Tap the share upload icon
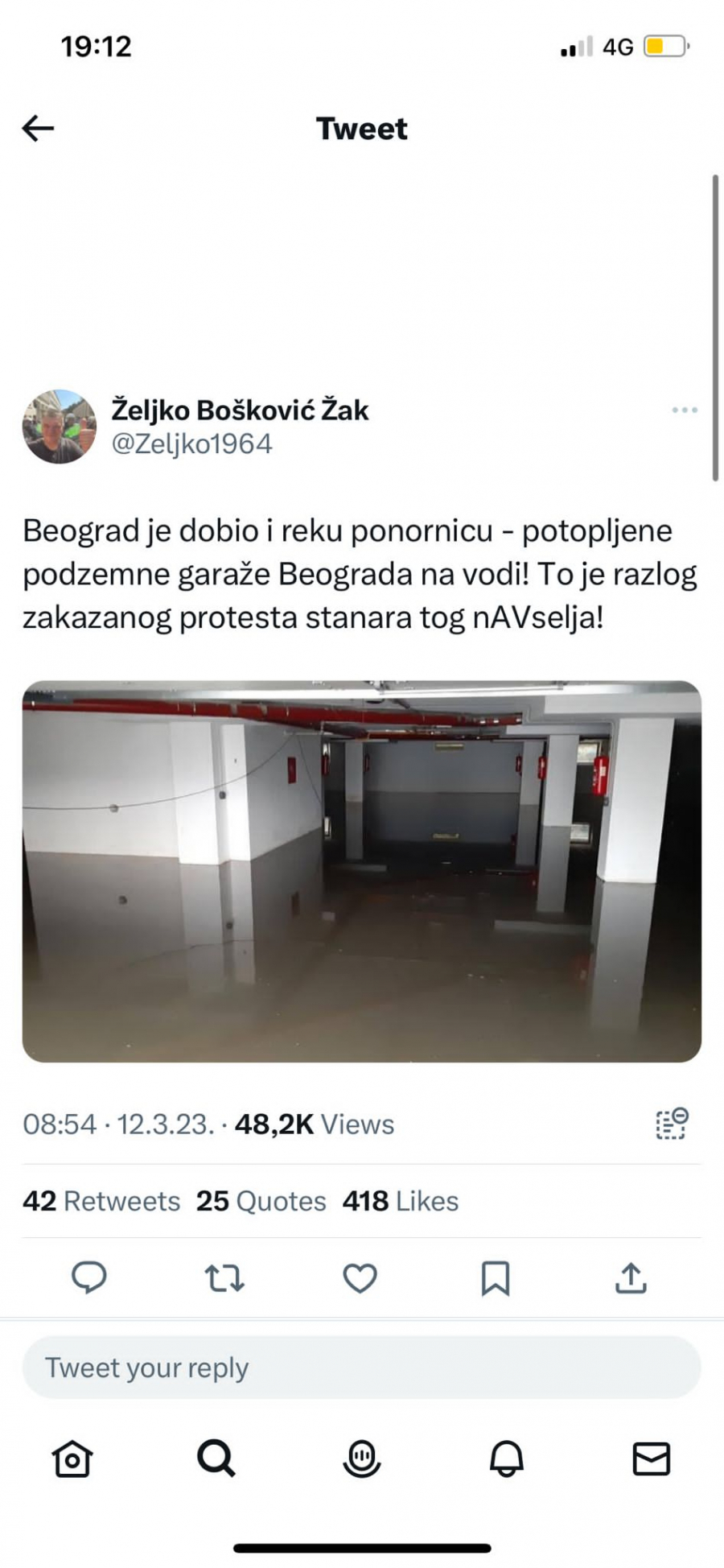The height and width of the screenshot is (1568, 724). point(631,1277)
